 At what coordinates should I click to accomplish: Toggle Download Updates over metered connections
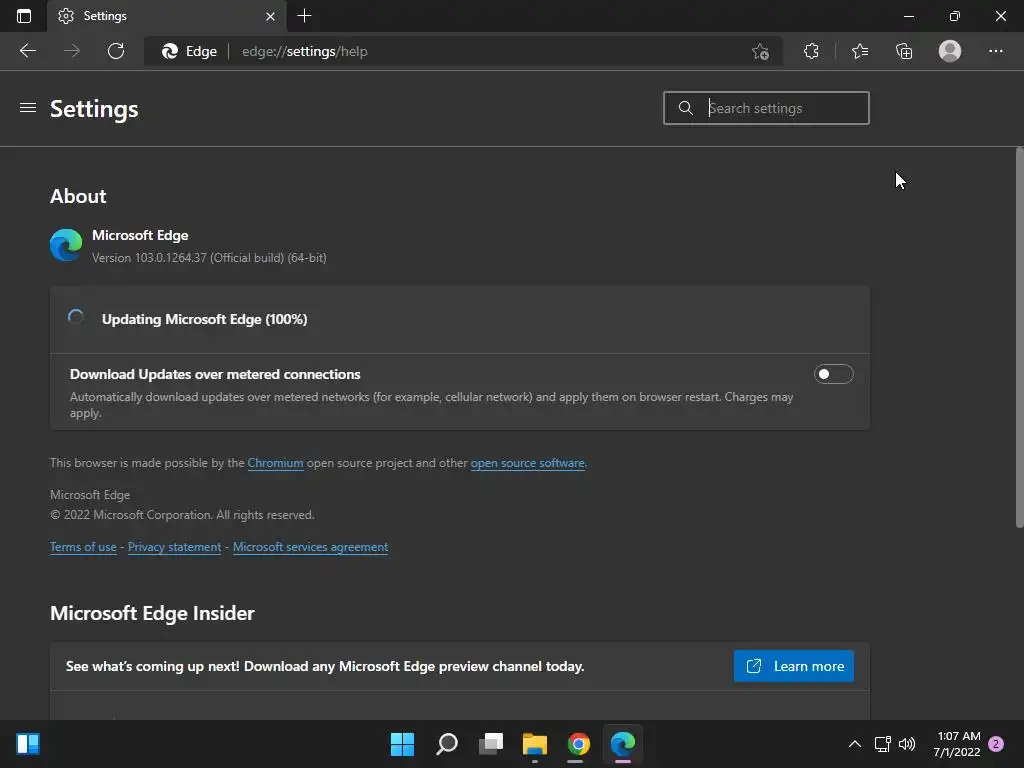[833, 374]
